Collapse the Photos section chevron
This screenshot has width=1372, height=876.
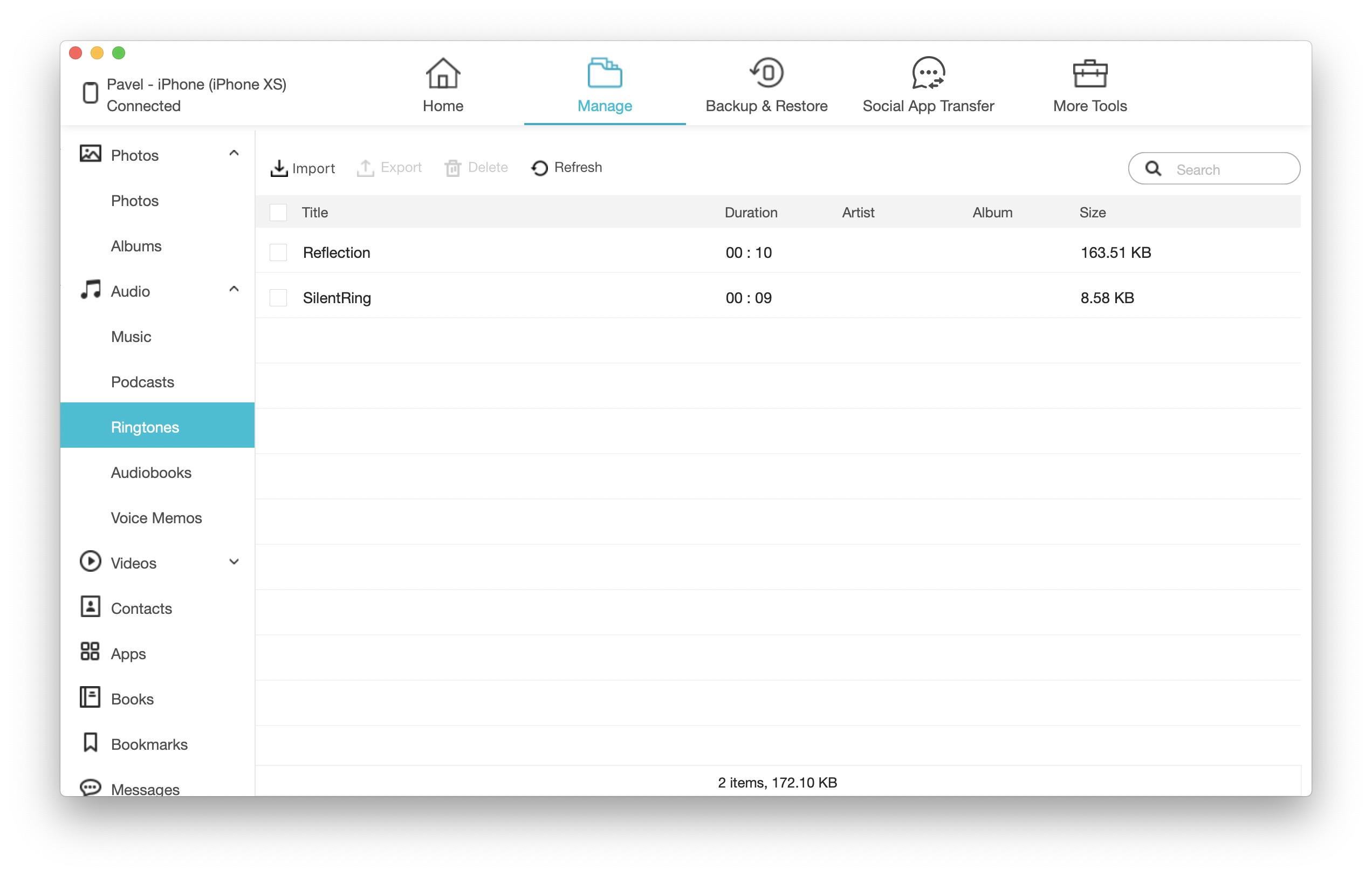point(234,154)
